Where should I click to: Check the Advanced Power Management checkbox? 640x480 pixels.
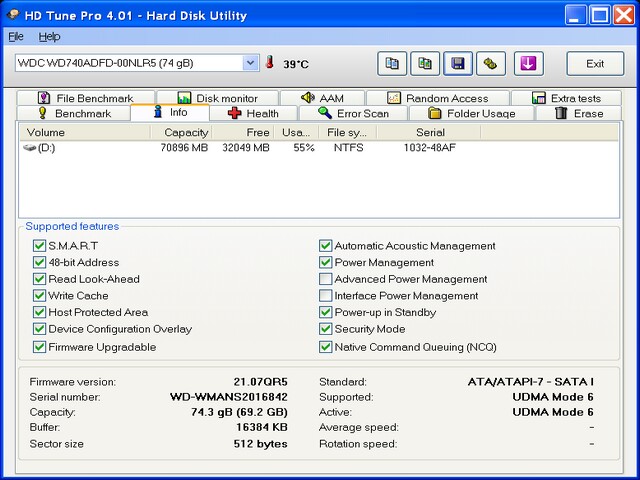point(325,279)
